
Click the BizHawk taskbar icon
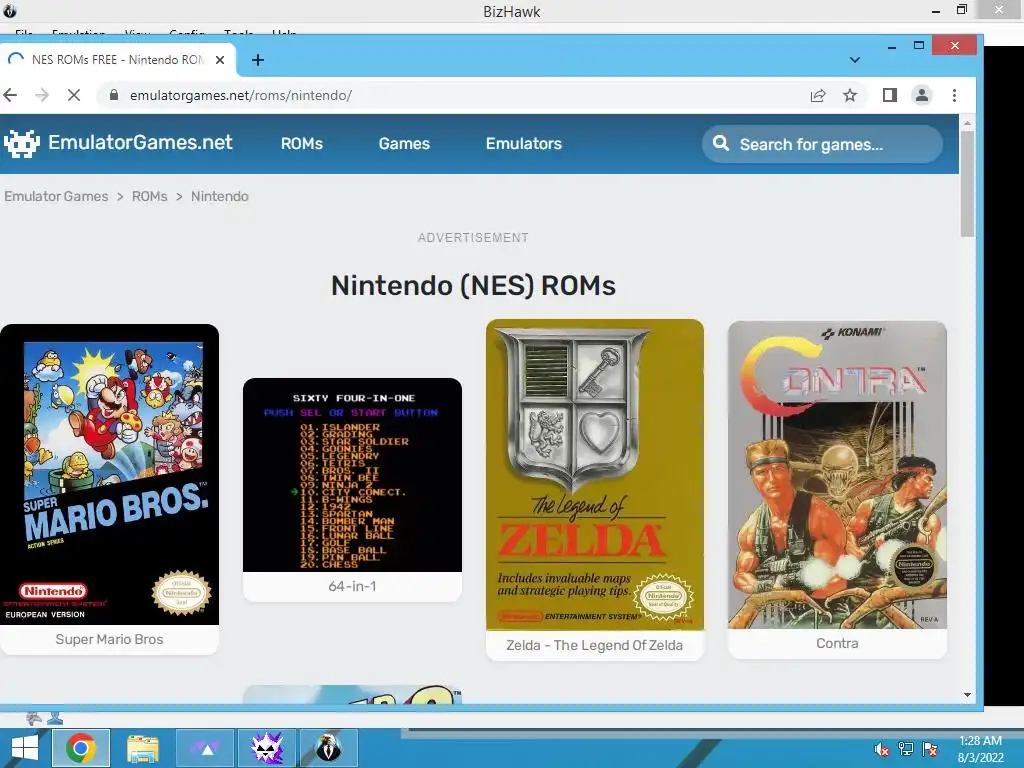[329, 748]
